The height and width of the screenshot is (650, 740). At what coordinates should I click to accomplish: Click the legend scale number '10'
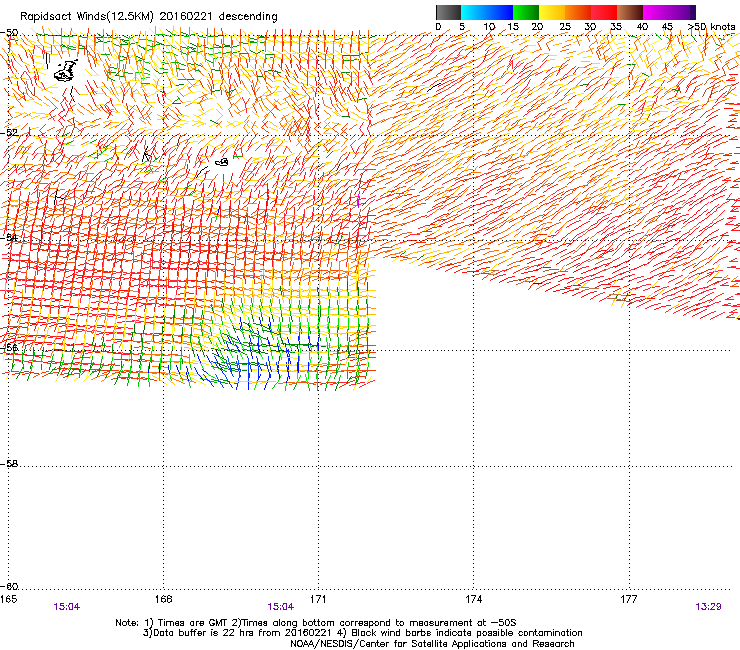click(x=489, y=27)
